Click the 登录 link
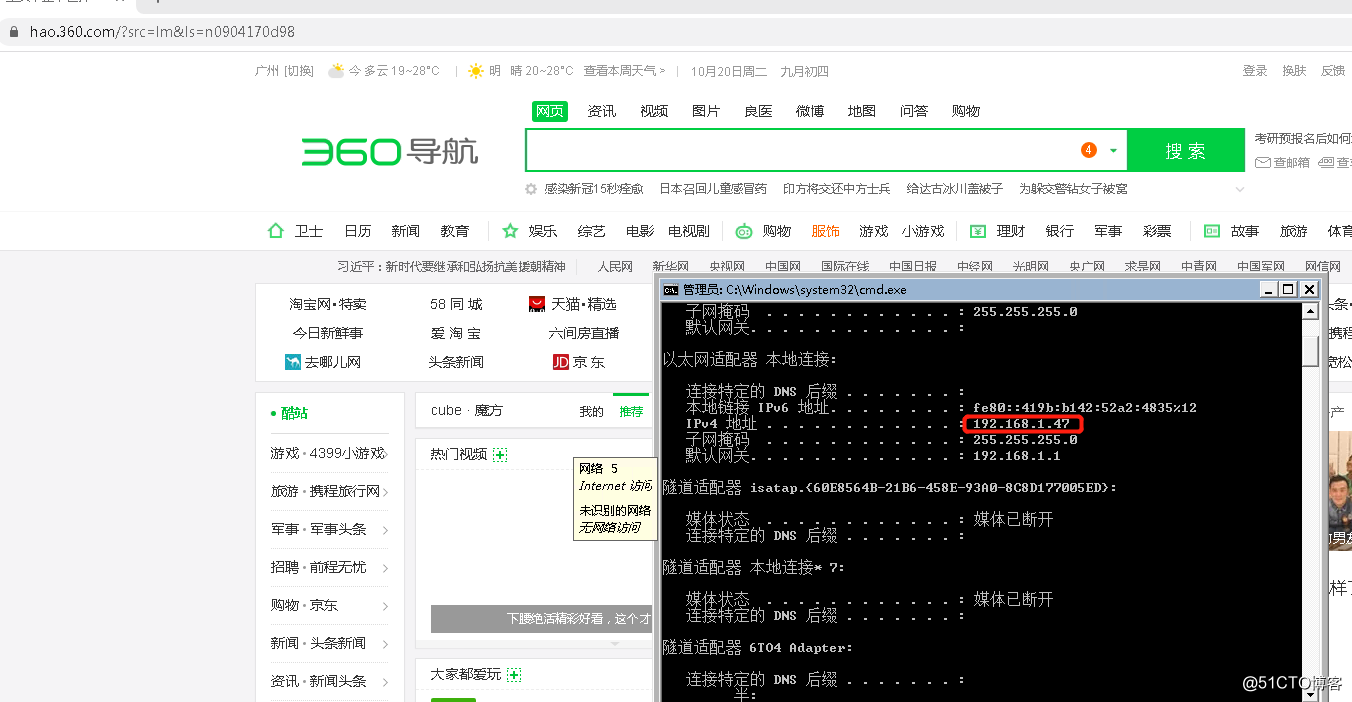The height and width of the screenshot is (702, 1352). click(1255, 71)
